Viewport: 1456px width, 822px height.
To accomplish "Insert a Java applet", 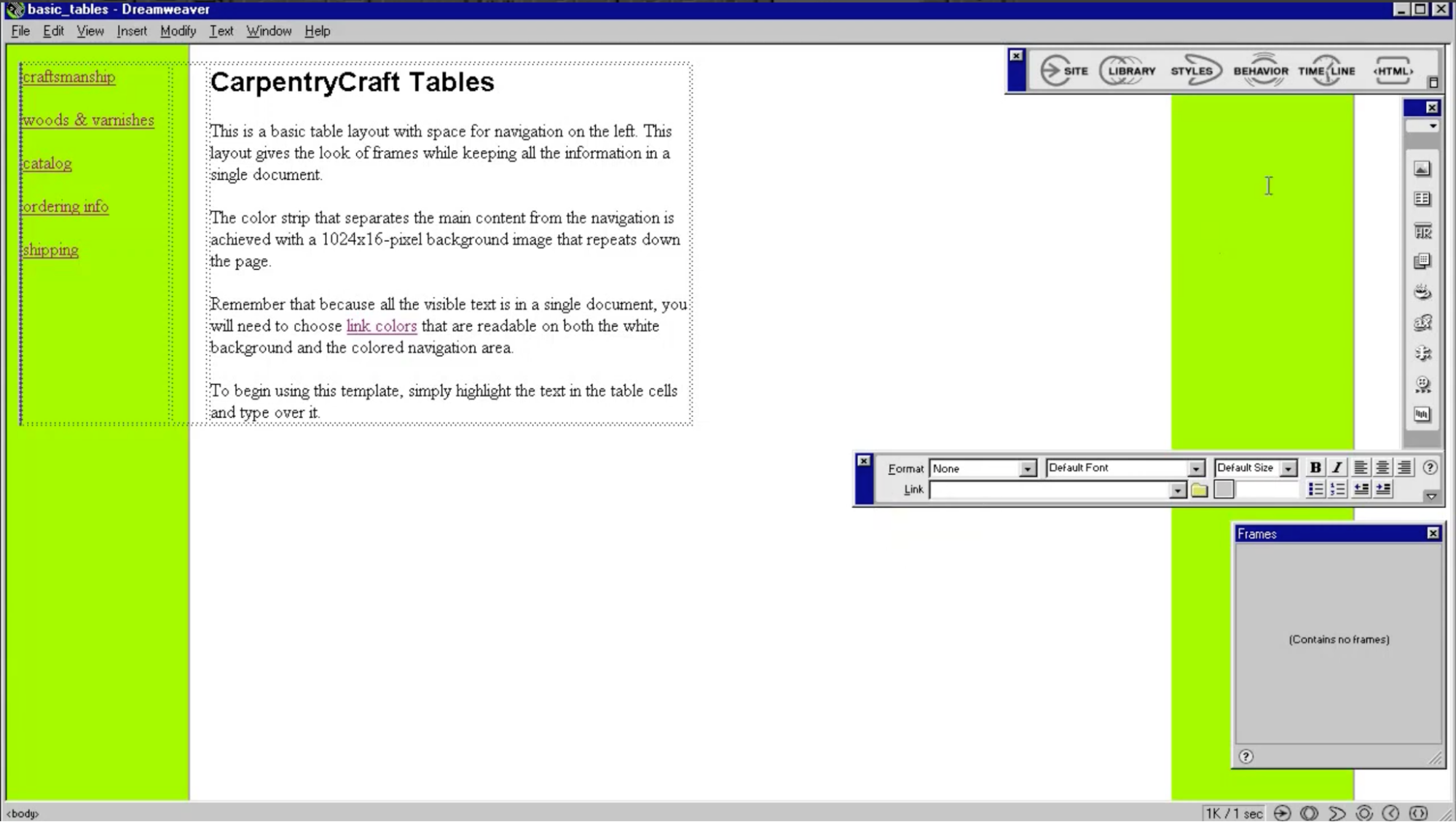I will (1421, 291).
